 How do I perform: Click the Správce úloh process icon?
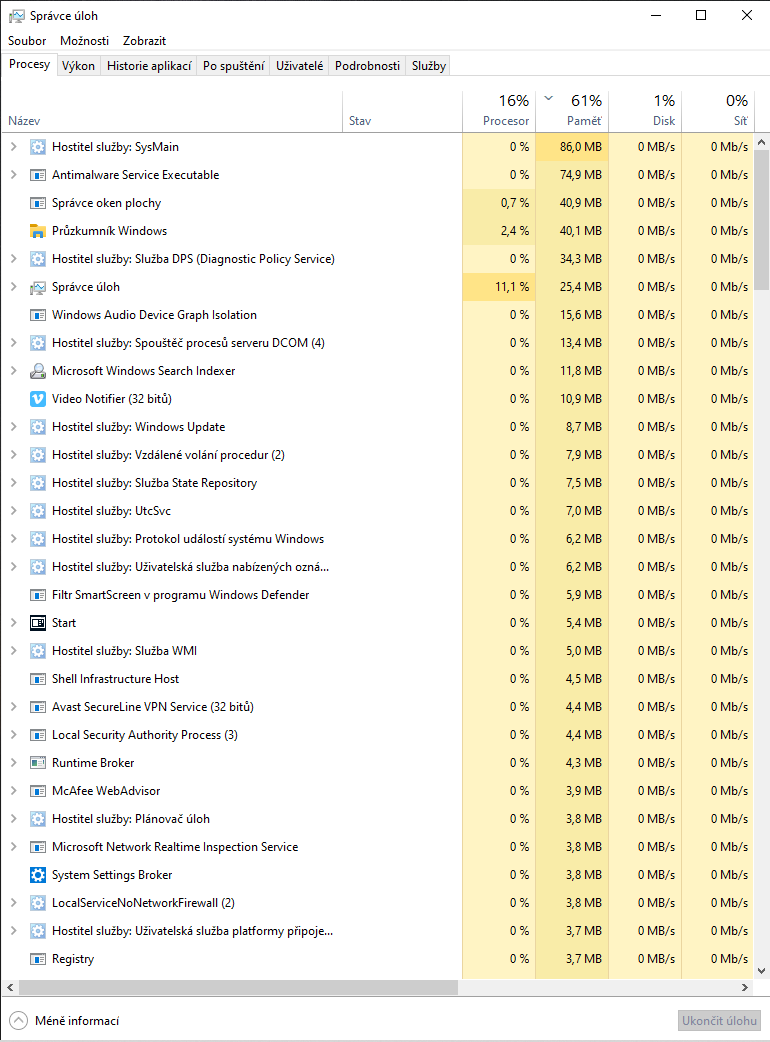point(38,287)
